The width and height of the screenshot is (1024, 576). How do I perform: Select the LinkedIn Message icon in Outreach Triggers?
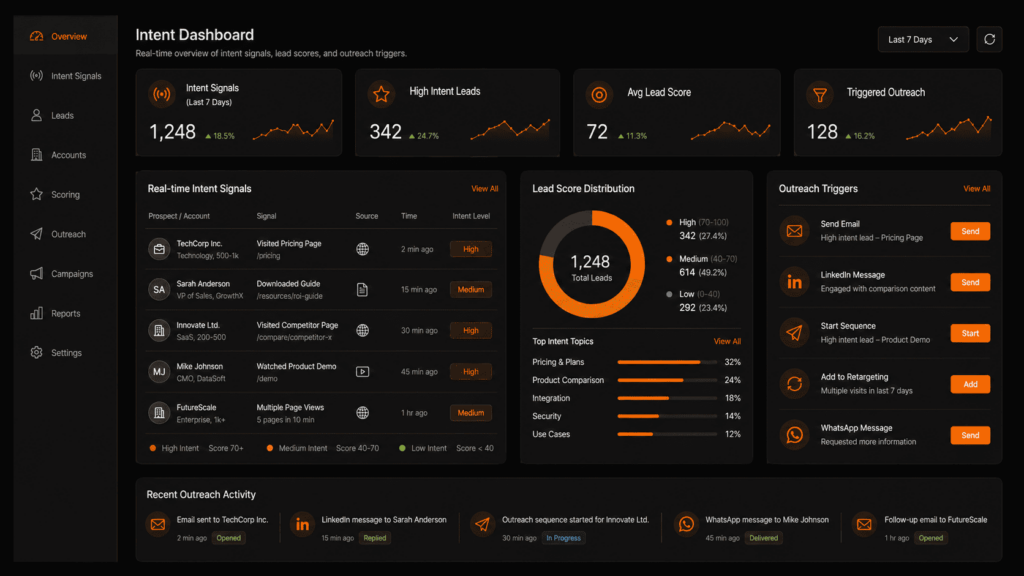pos(794,282)
